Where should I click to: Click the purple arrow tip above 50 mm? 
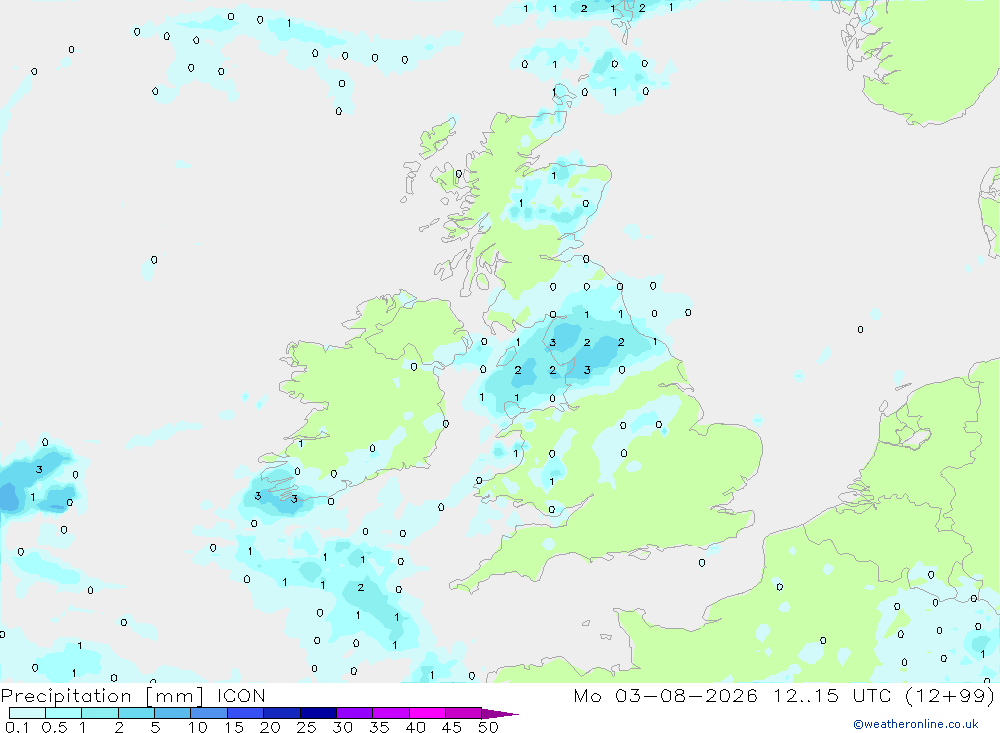click(x=500, y=714)
